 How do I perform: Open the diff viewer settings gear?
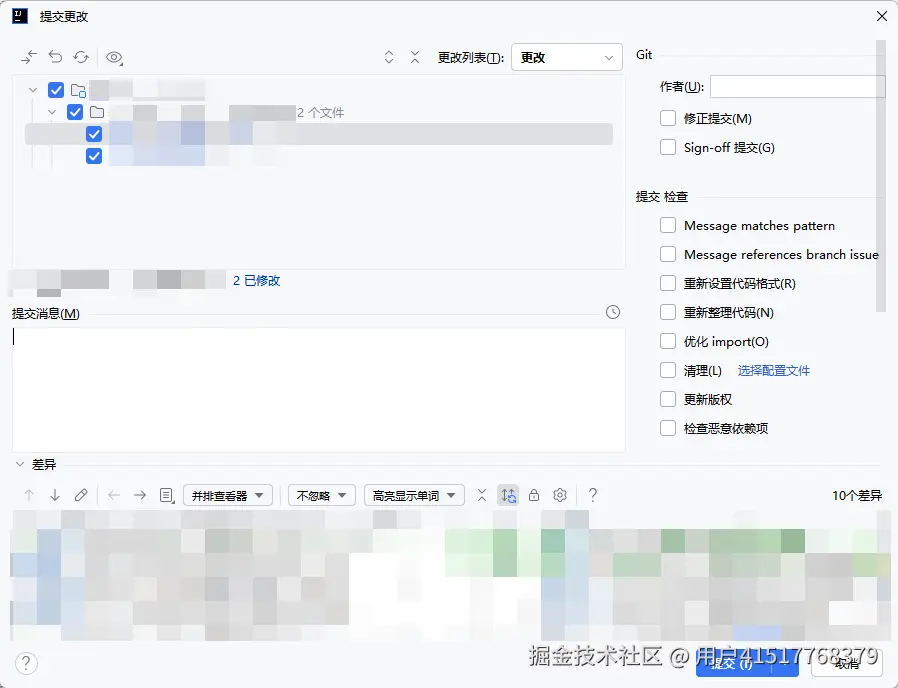(x=559, y=494)
